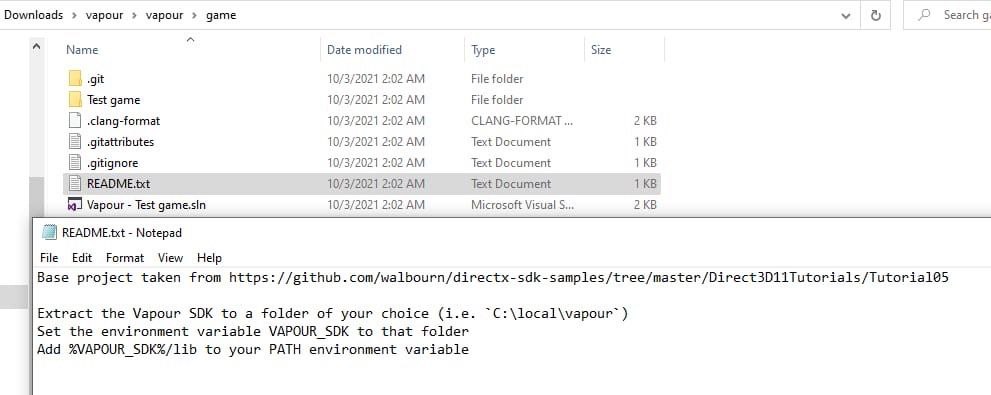Click the .gitignore text file icon
991x395 pixels.
[x=75, y=162]
